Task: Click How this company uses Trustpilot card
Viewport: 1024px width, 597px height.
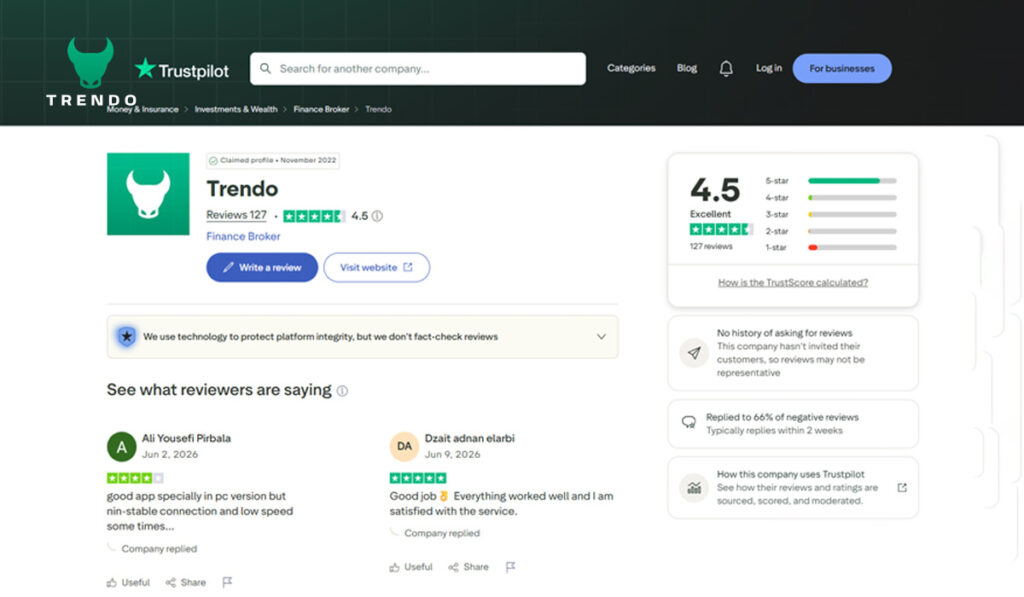Action: (x=793, y=487)
